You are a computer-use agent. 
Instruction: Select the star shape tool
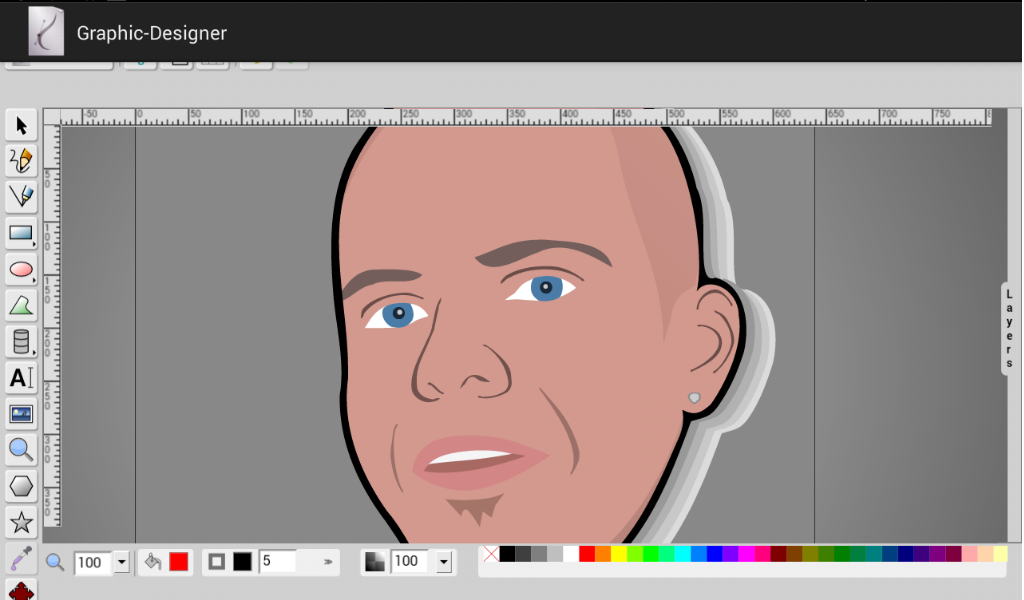[x=21, y=522]
